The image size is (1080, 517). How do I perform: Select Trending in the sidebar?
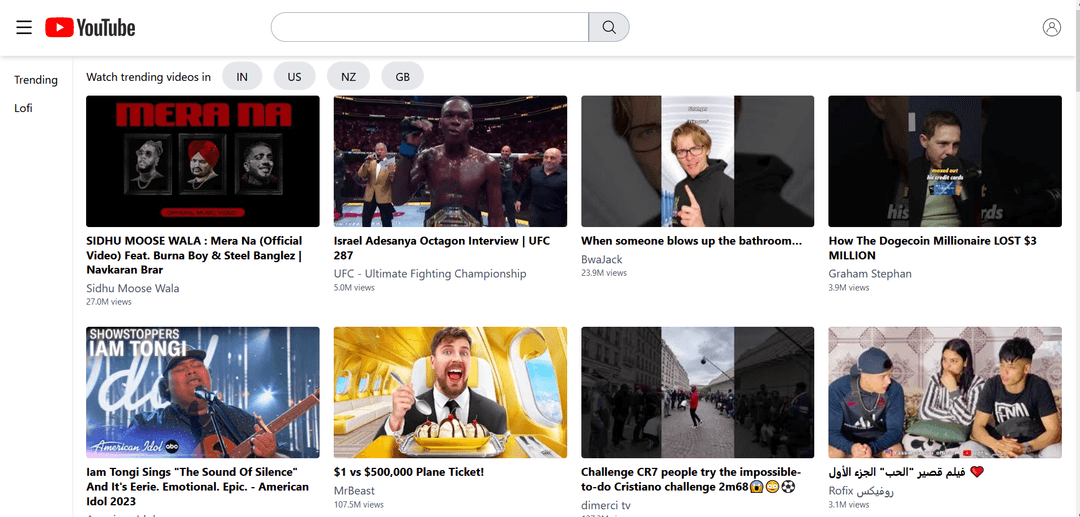36,80
